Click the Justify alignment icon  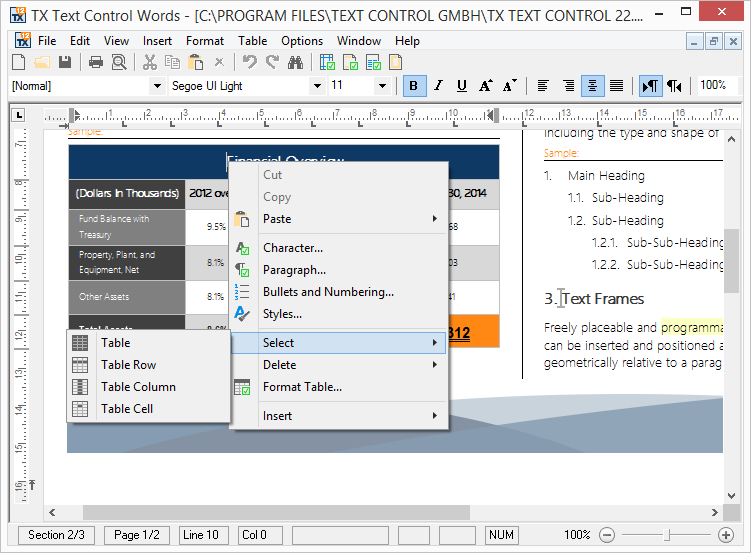tap(617, 86)
